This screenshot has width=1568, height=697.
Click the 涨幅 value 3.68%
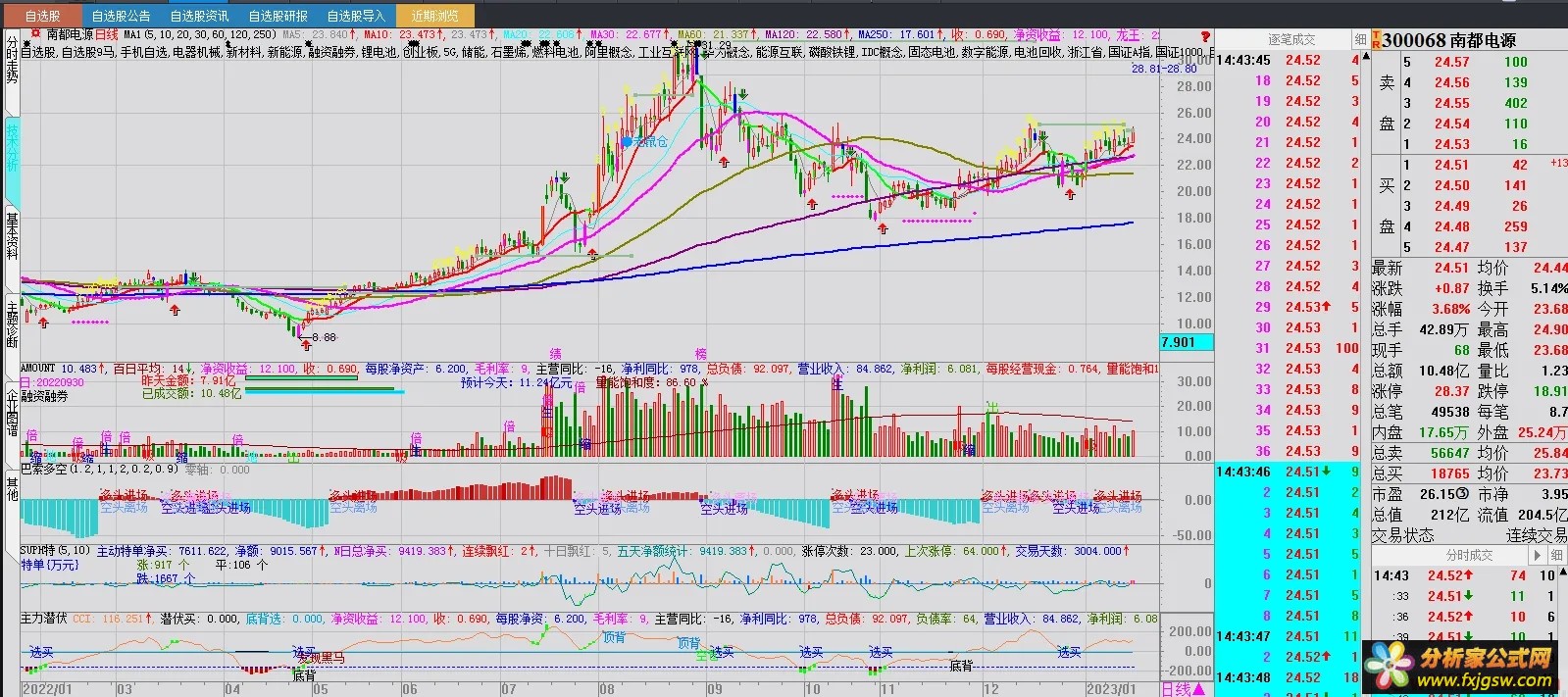click(x=1450, y=309)
